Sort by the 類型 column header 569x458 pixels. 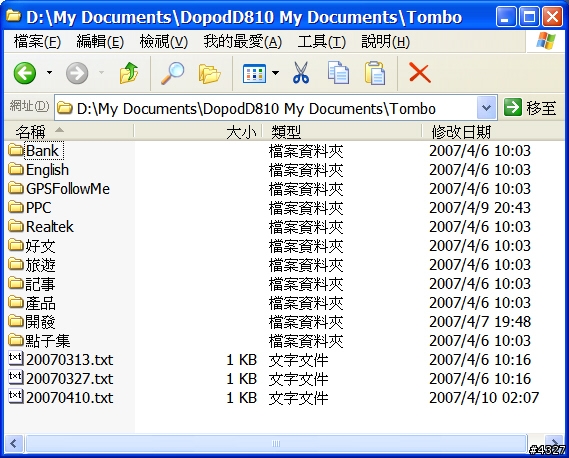[x=342, y=132]
